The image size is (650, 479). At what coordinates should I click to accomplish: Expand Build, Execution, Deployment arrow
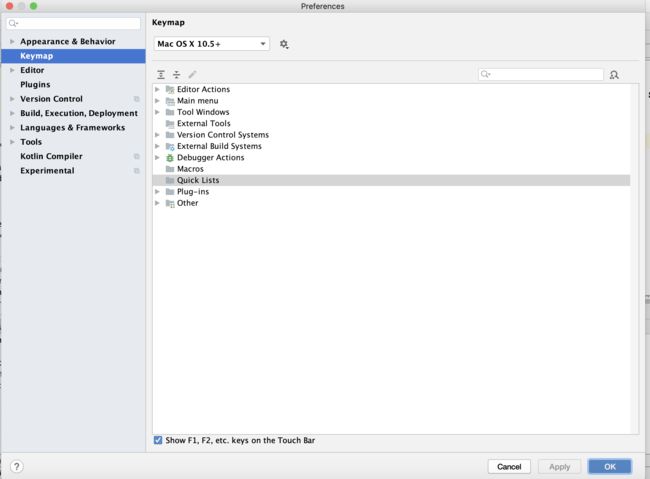[12, 113]
